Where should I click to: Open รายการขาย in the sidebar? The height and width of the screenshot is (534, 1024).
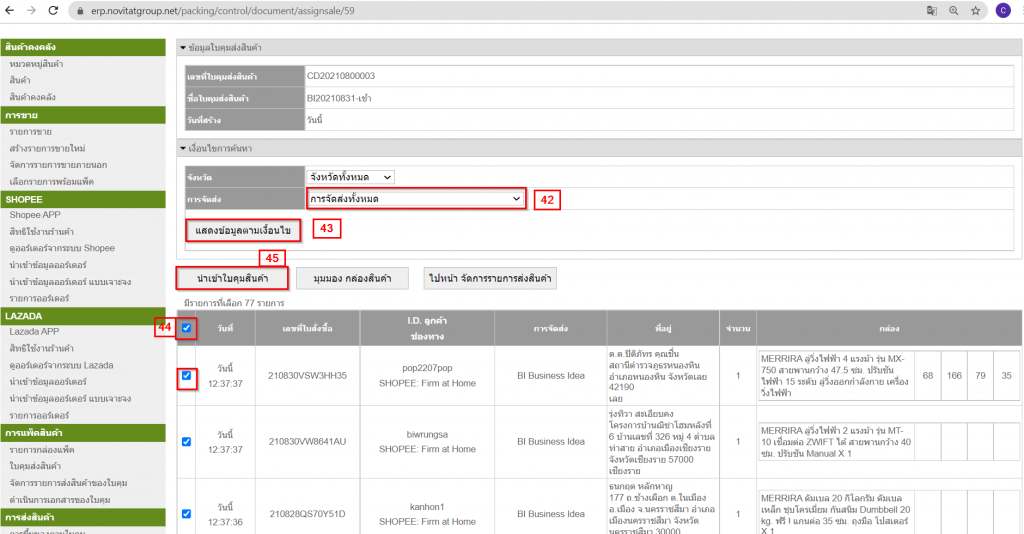click(31, 131)
